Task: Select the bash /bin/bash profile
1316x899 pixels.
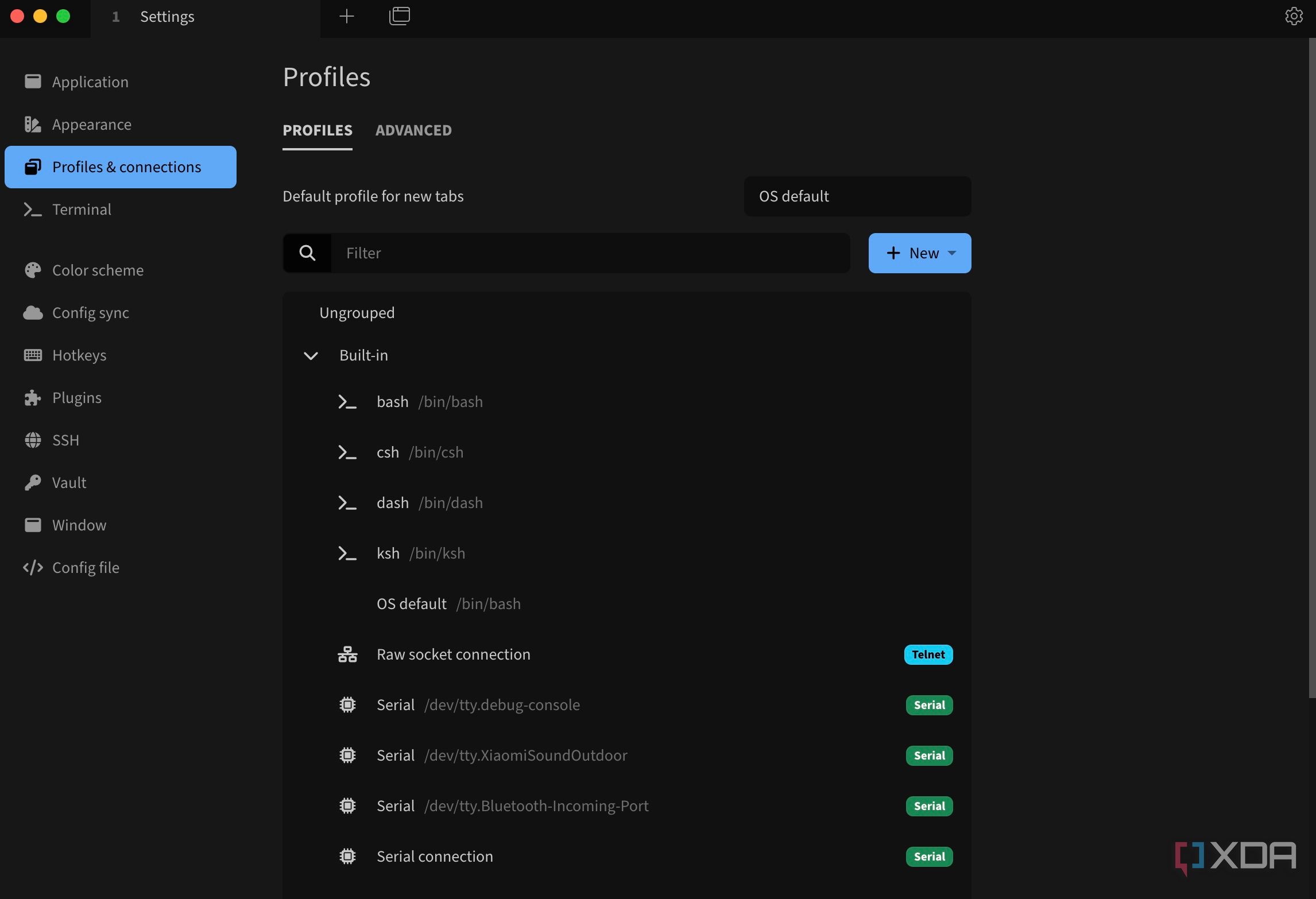Action: [x=627, y=402]
